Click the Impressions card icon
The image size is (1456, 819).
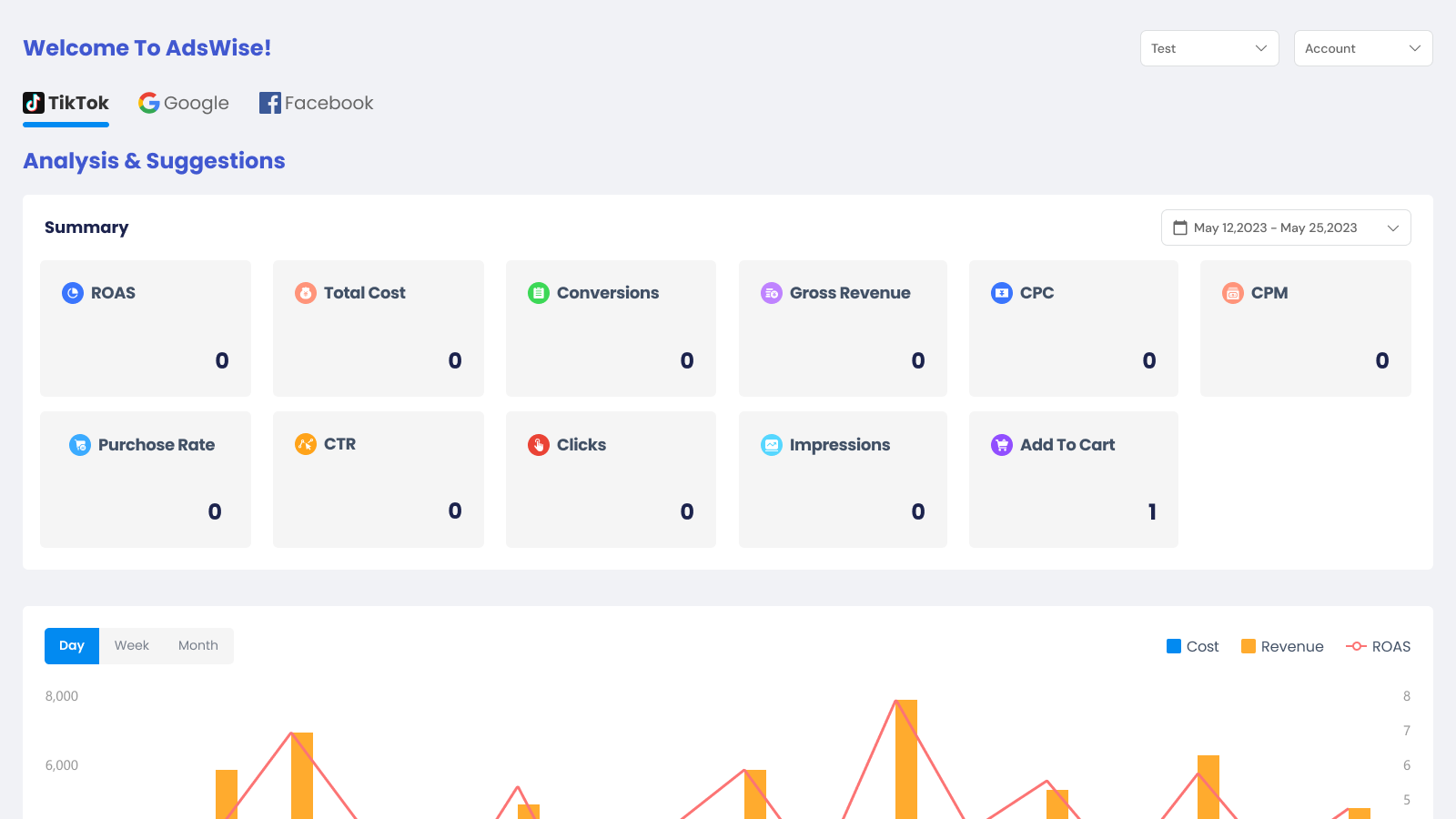click(772, 445)
